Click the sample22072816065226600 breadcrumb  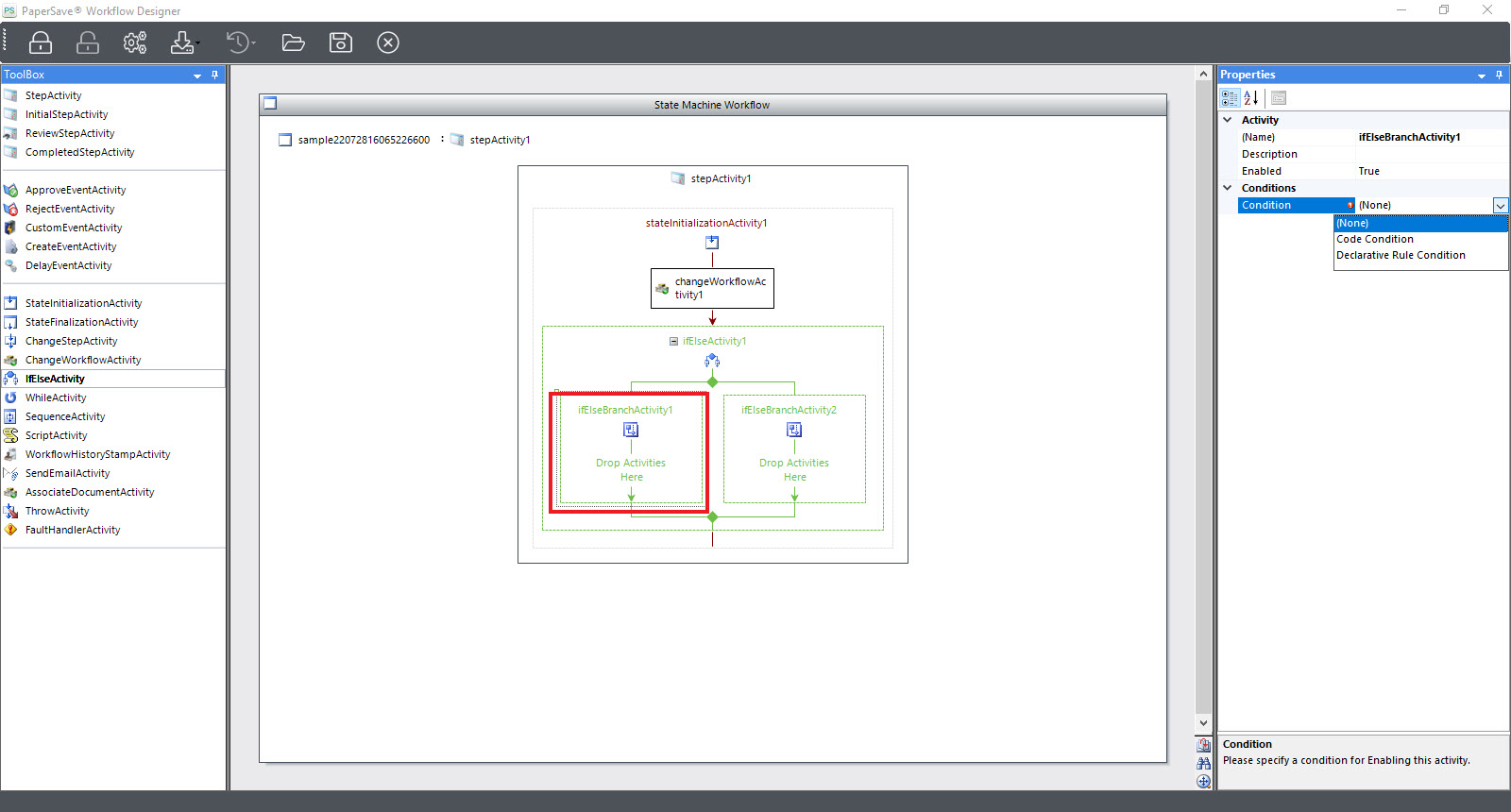click(x=364, y=140)
